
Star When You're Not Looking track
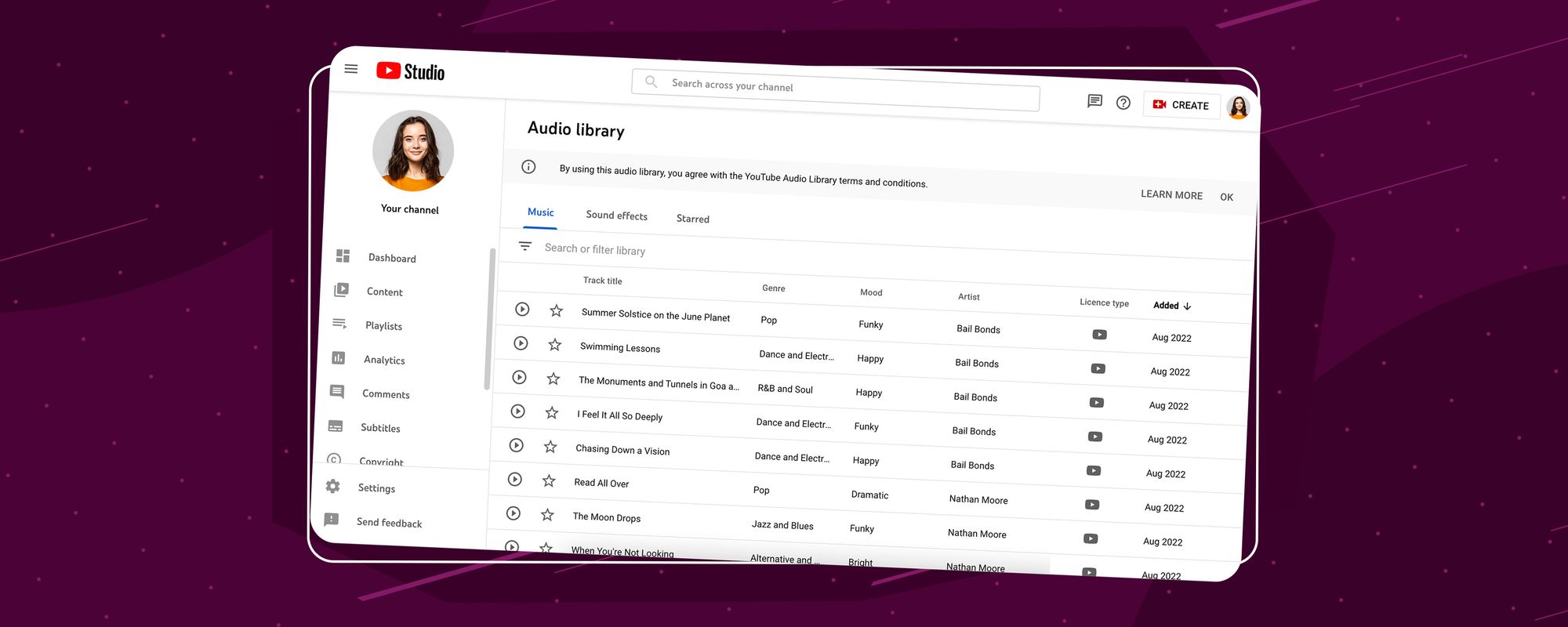(x=546, y=548)
